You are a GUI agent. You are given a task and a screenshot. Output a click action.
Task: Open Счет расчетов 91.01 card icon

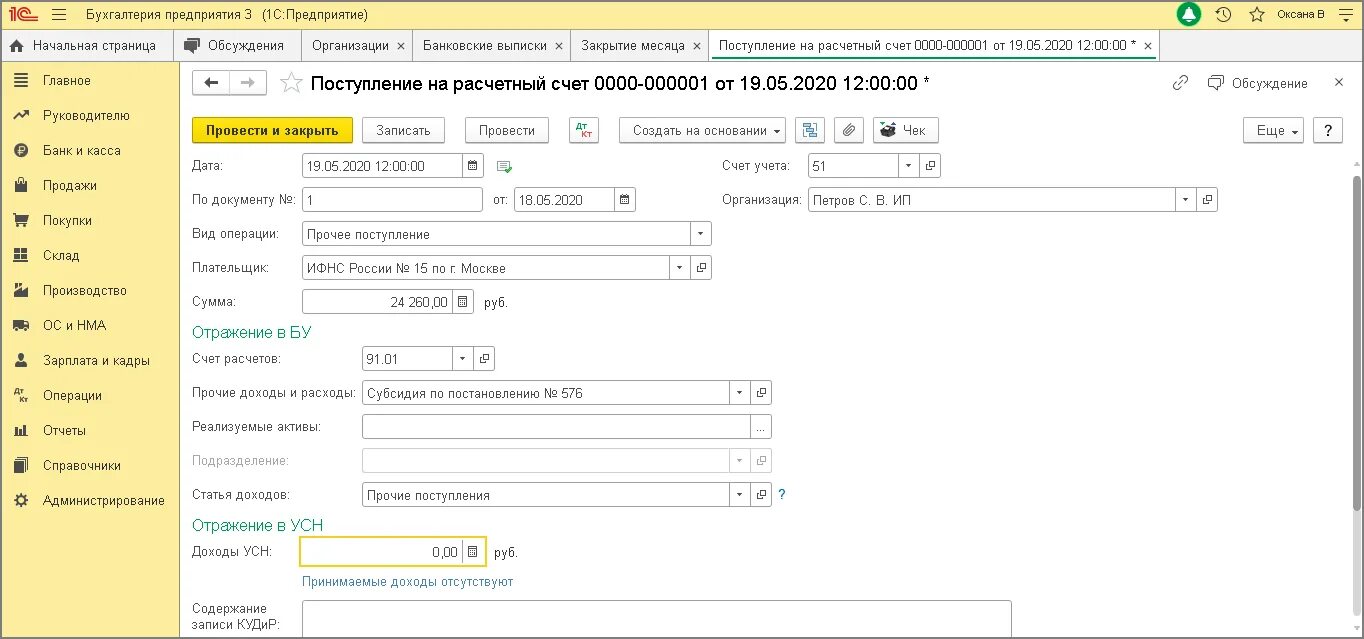(x=484, y=358)
